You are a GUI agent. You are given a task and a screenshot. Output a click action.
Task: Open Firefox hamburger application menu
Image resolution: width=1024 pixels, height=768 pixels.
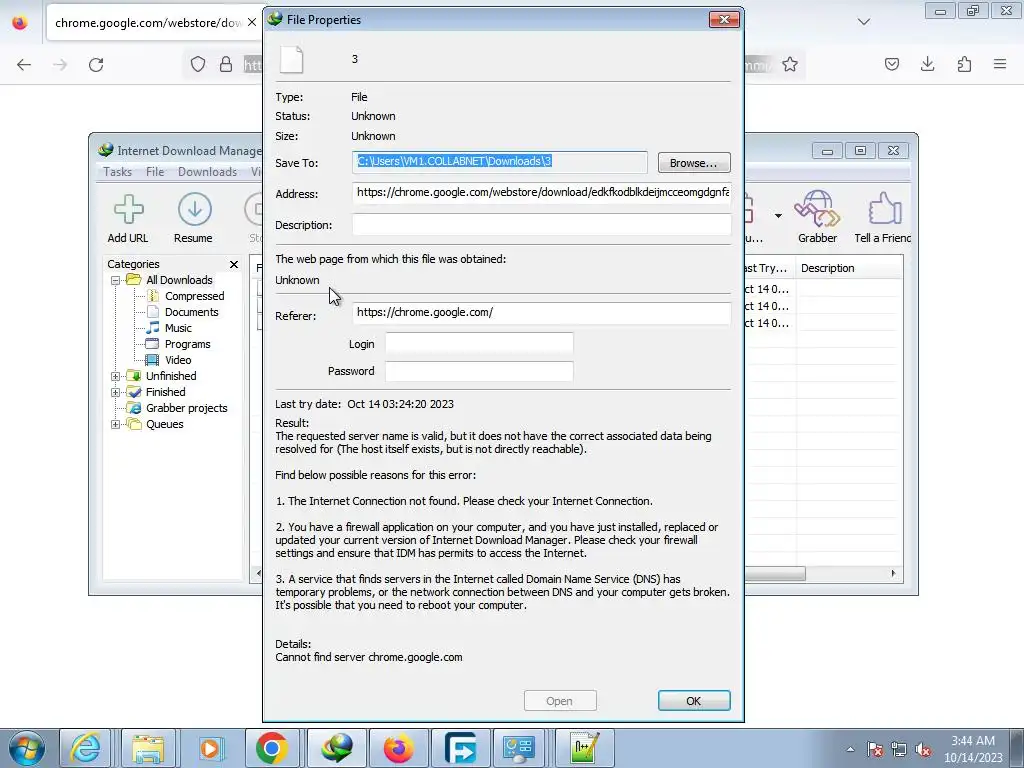(x=1000, y=64)
